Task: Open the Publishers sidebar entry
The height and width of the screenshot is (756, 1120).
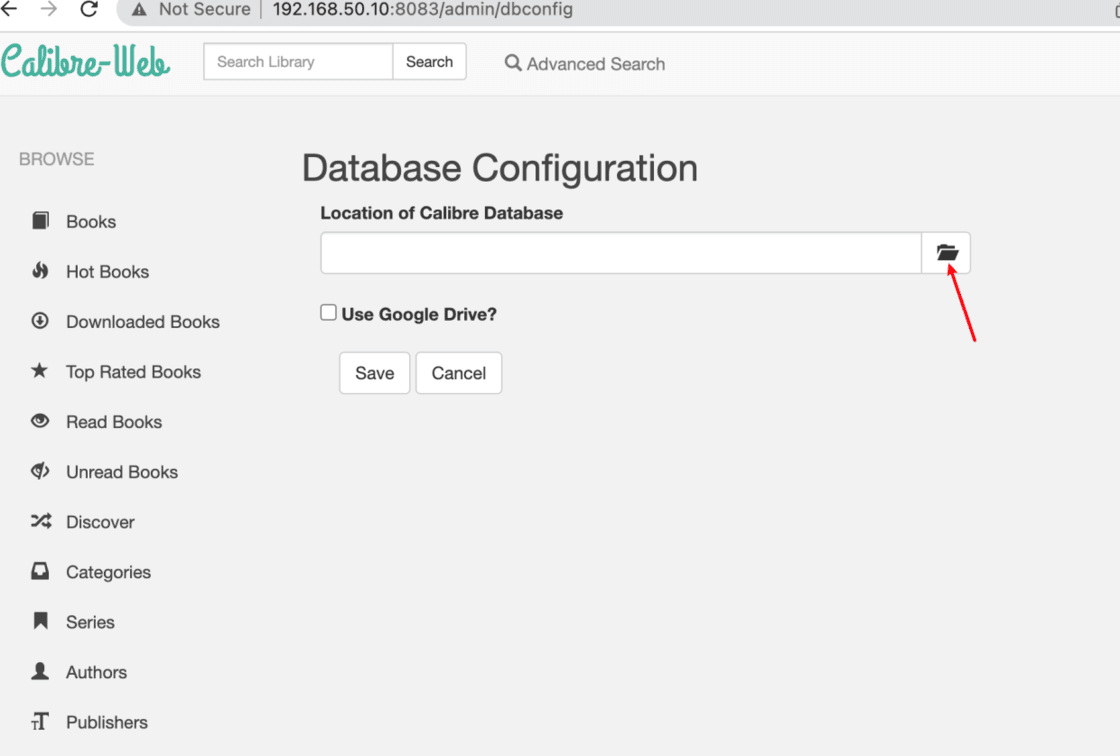Action: pyautogui.click(x=106, y=722)
